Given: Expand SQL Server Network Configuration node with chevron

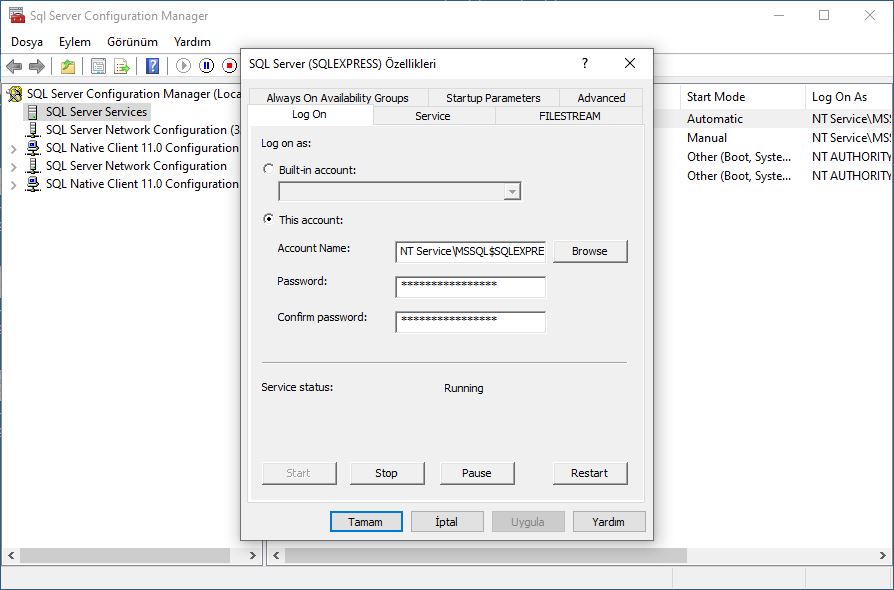Looking at the screenshot, I should tap(14, 167).
